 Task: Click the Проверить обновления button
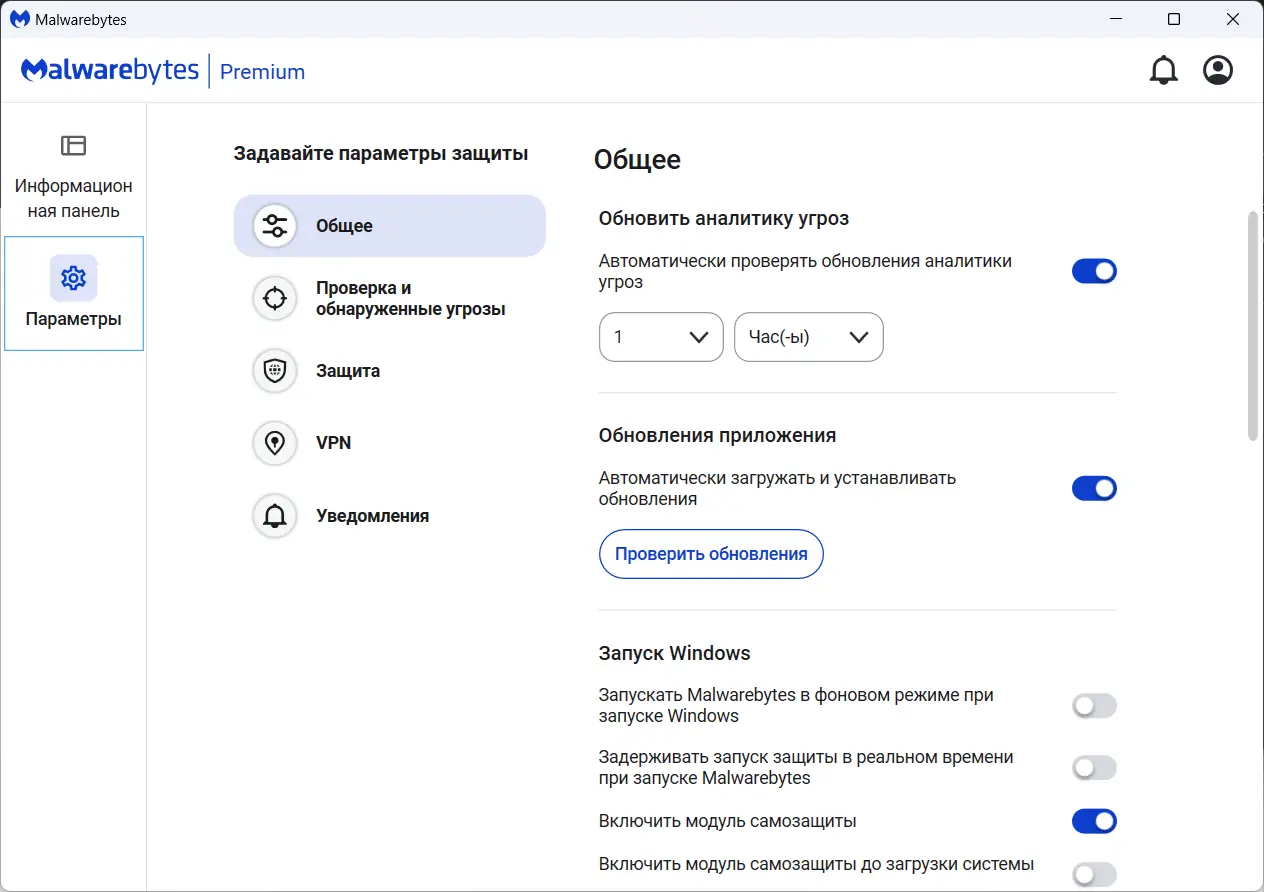tap(710, 553)
